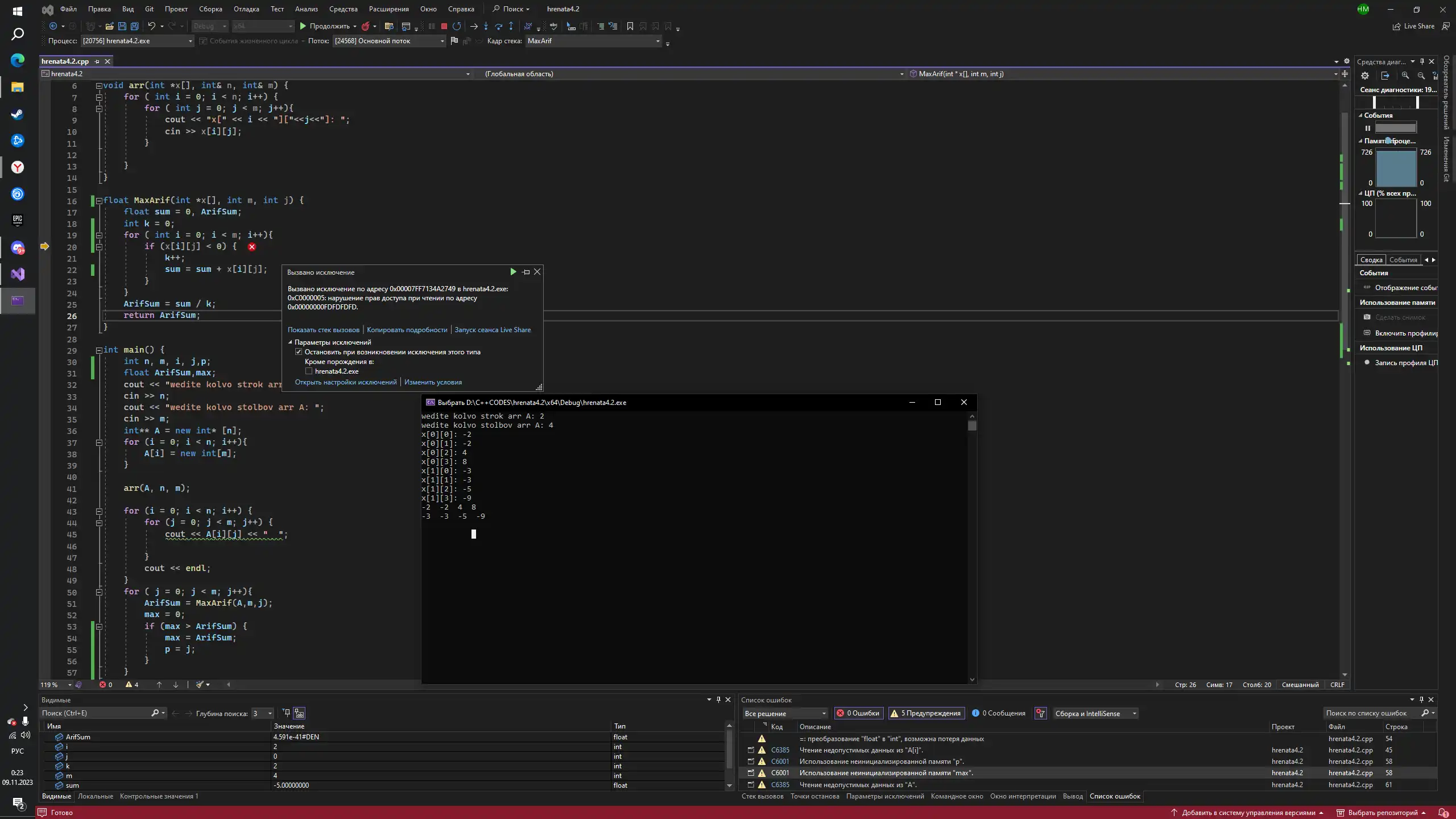Switch to the Вывод tab
Screen dimensions: 1456x819
click(x=1073, y=796)
